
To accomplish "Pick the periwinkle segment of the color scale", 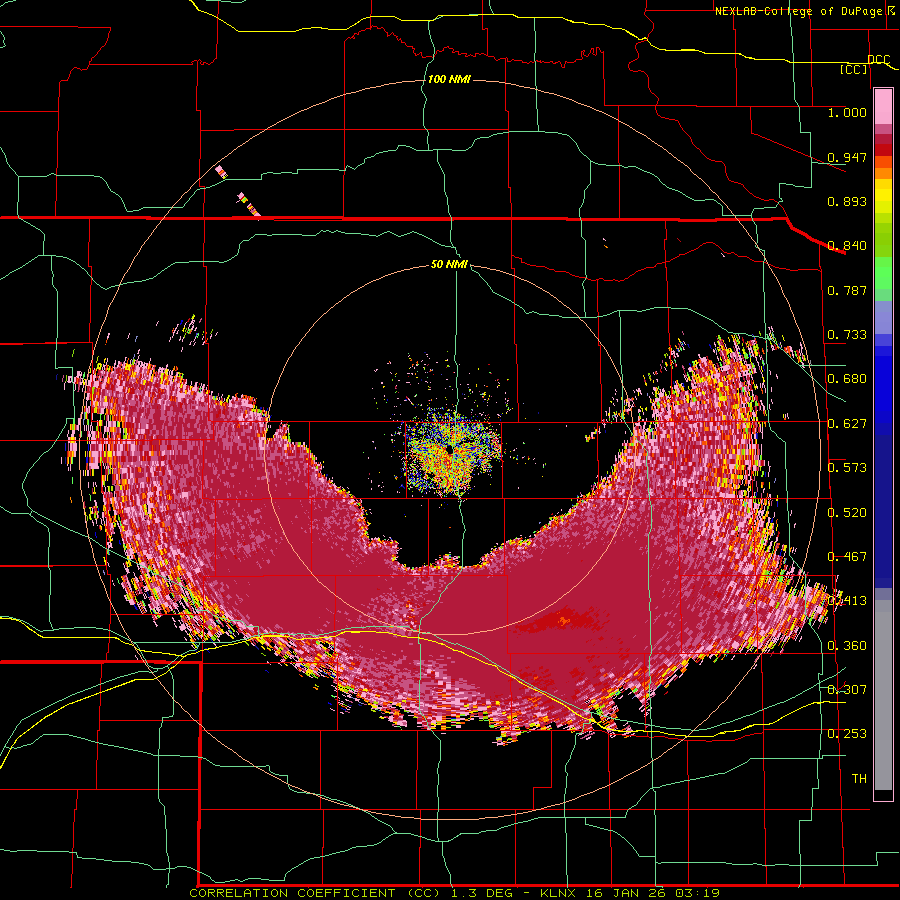I will pyautogui.click(x=883, y=317).
